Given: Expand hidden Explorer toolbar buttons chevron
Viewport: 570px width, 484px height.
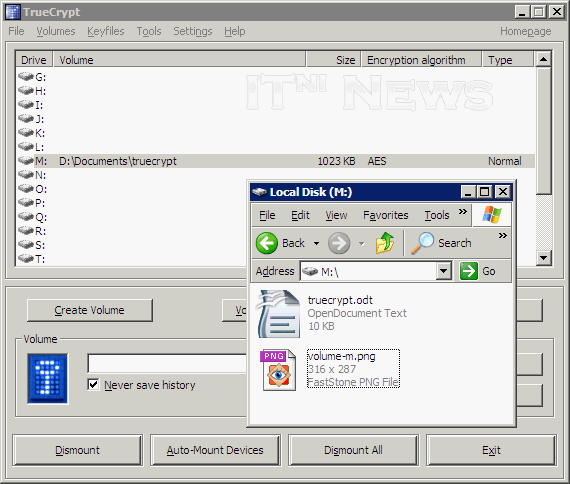Looking at the screenshot, I should [x=503, y=236].
